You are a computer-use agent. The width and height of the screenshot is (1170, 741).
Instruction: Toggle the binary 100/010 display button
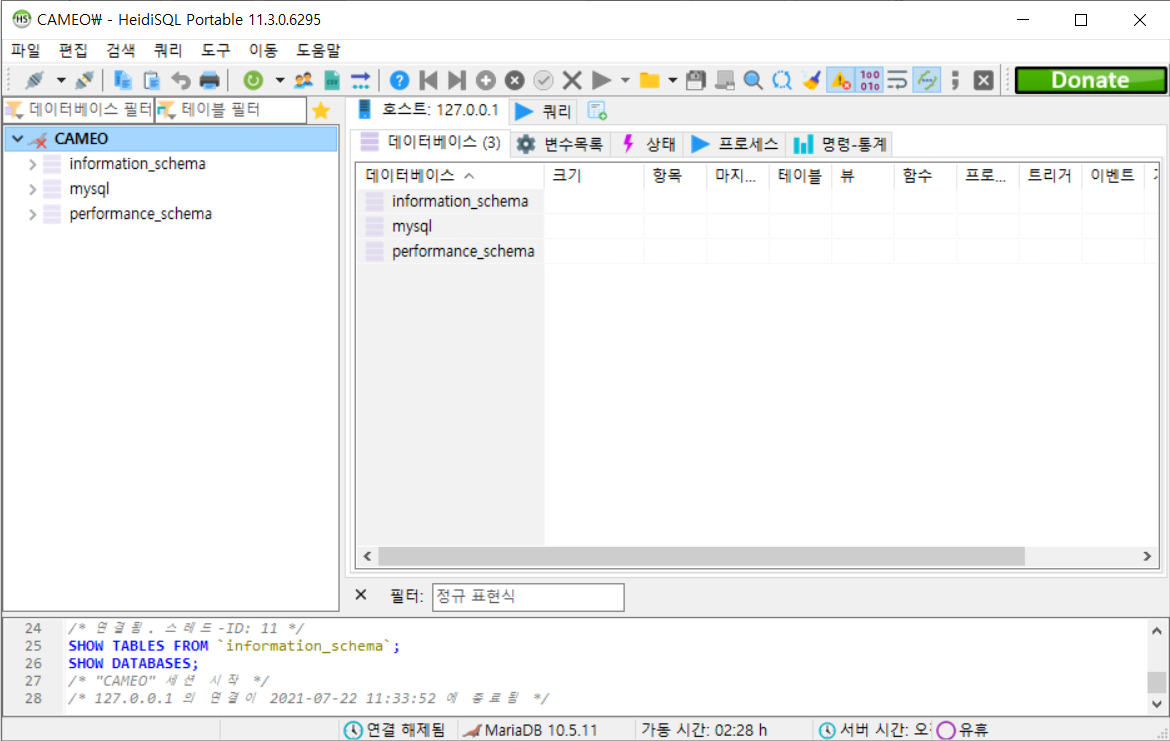(869, 80)
